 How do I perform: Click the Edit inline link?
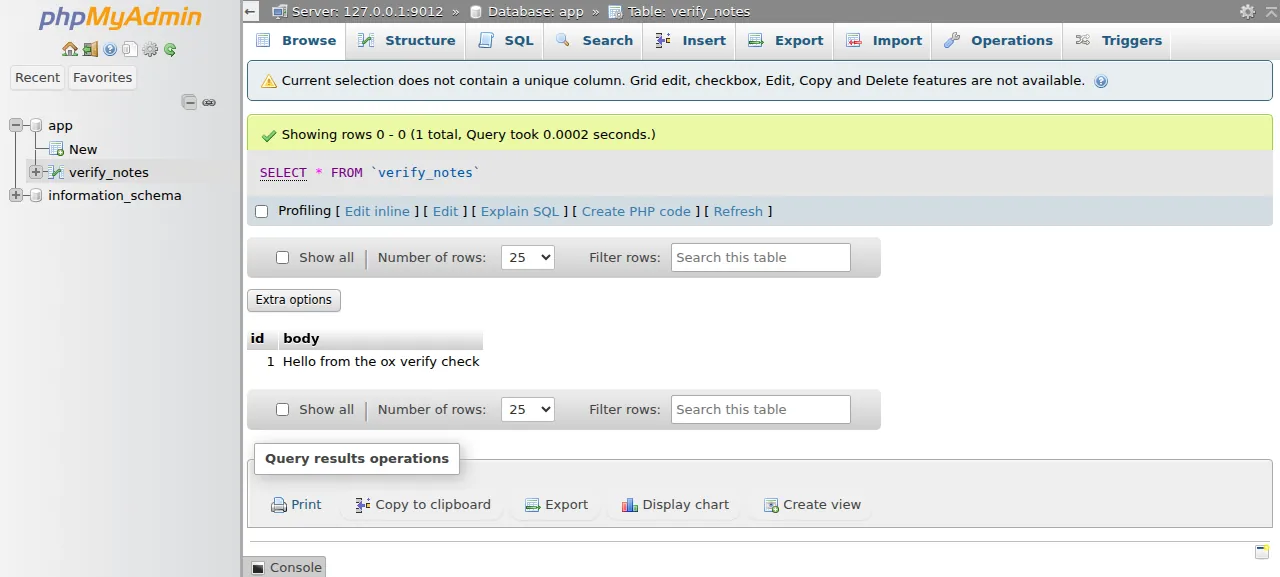pyautogui.click(x=377, y=211)
